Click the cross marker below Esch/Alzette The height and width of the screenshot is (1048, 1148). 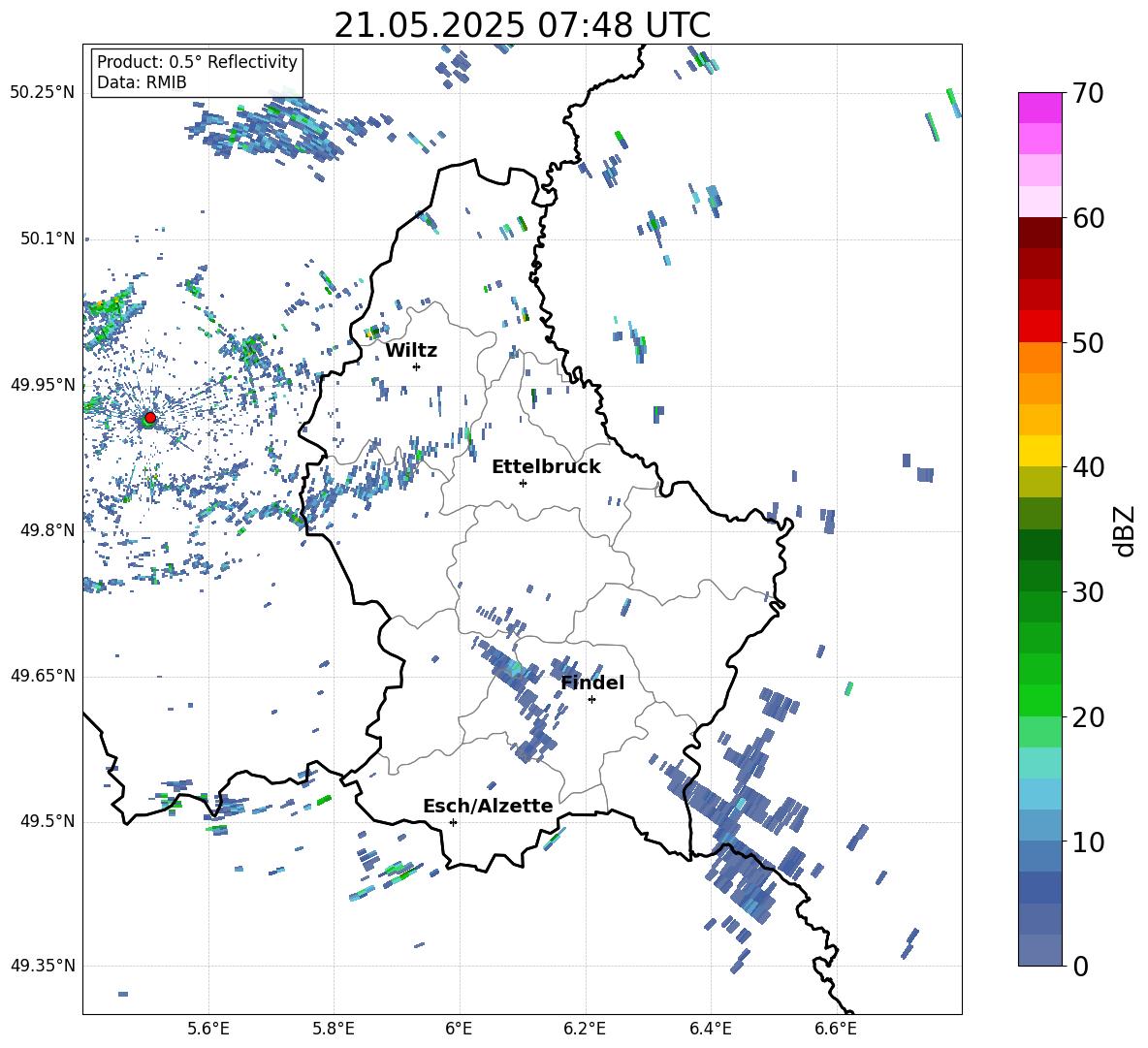pyautogui.click(x=453, y=822)
